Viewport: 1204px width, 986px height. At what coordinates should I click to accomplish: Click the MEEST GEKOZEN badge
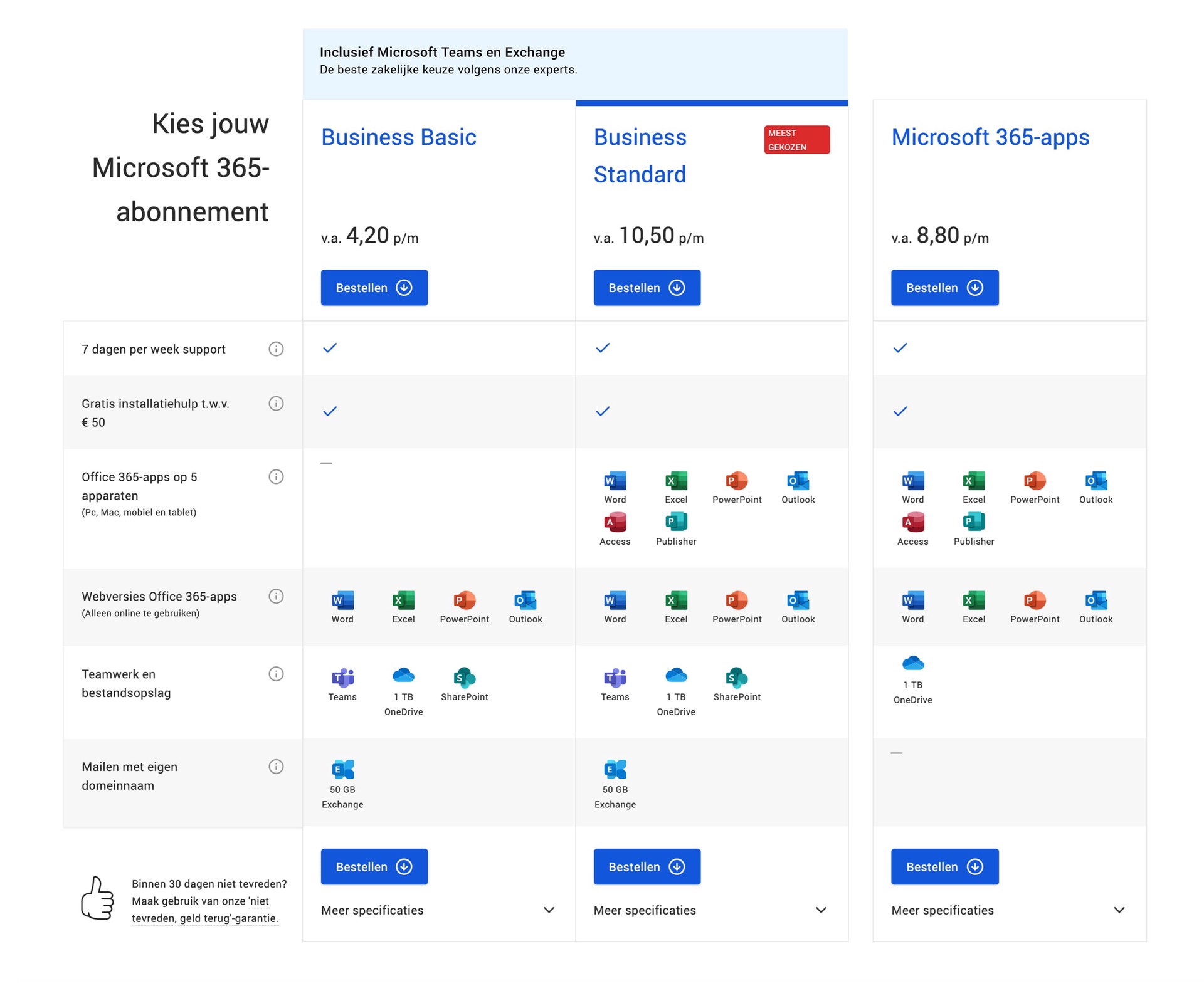coord(797,140)
